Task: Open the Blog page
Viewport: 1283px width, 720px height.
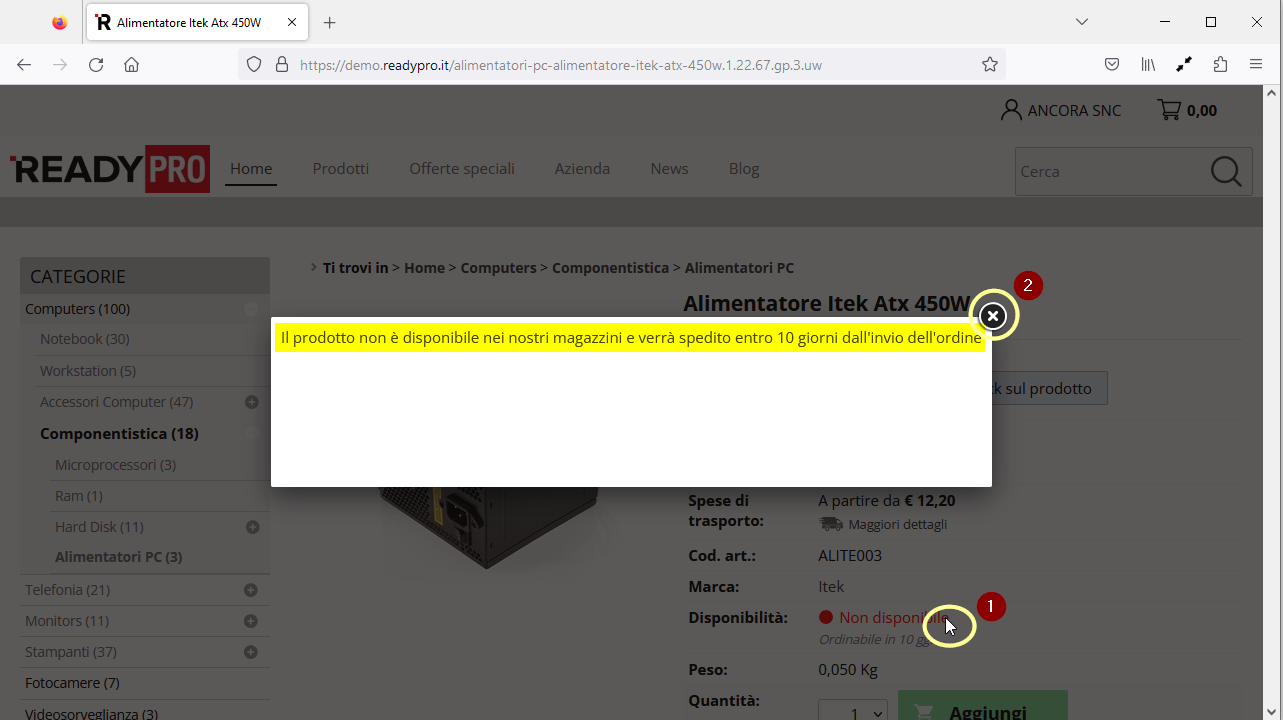Action: 744,169
